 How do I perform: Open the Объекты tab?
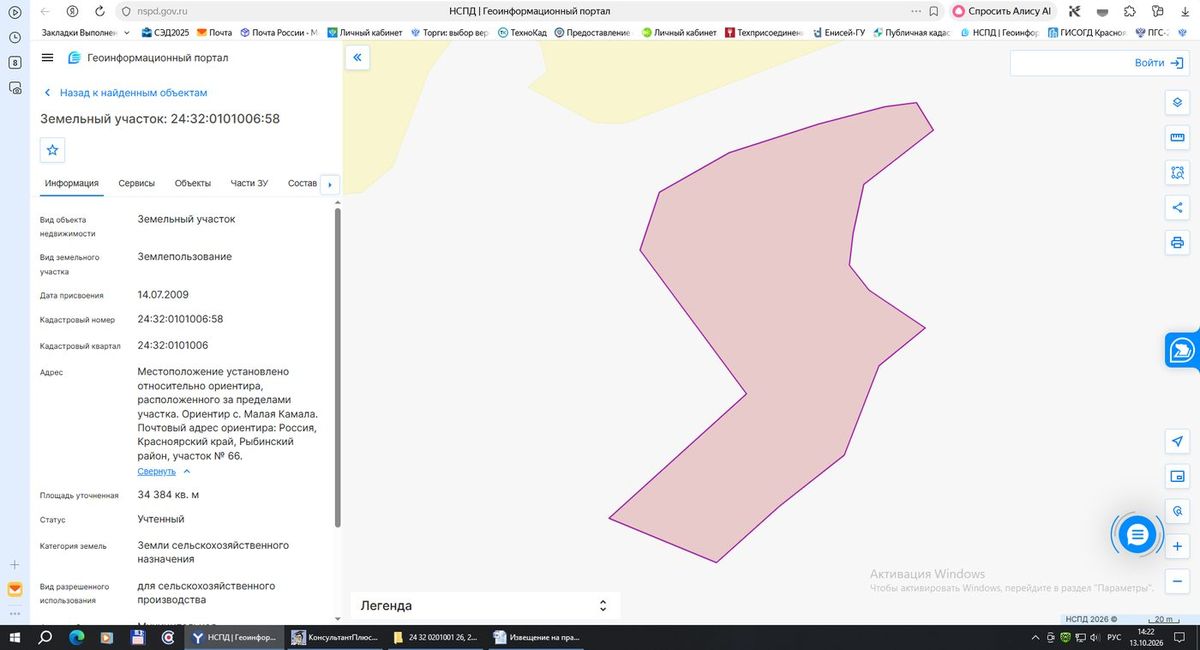pos(193,183)
